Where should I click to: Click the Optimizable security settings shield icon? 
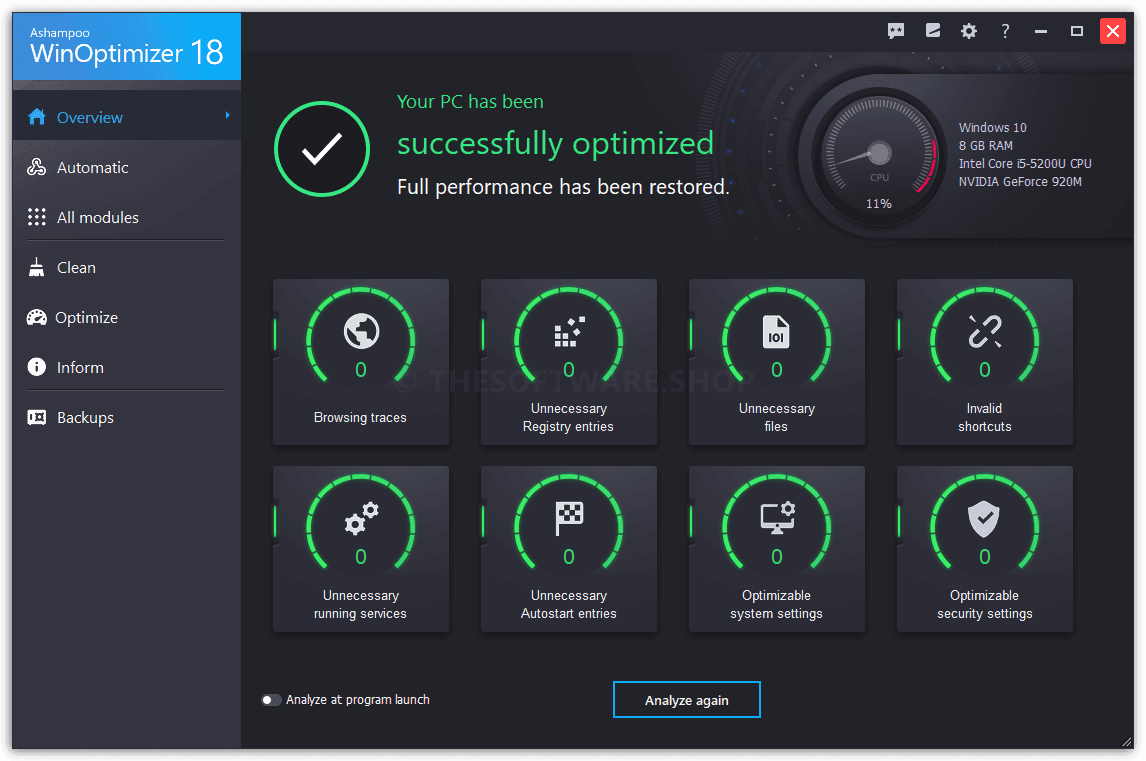984,521
